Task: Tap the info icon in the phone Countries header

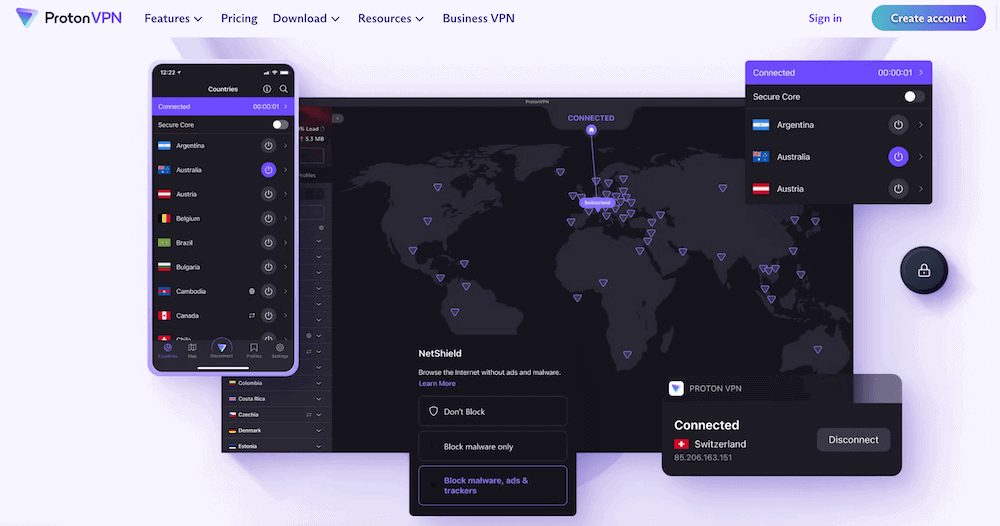Action: click(267, 89)
